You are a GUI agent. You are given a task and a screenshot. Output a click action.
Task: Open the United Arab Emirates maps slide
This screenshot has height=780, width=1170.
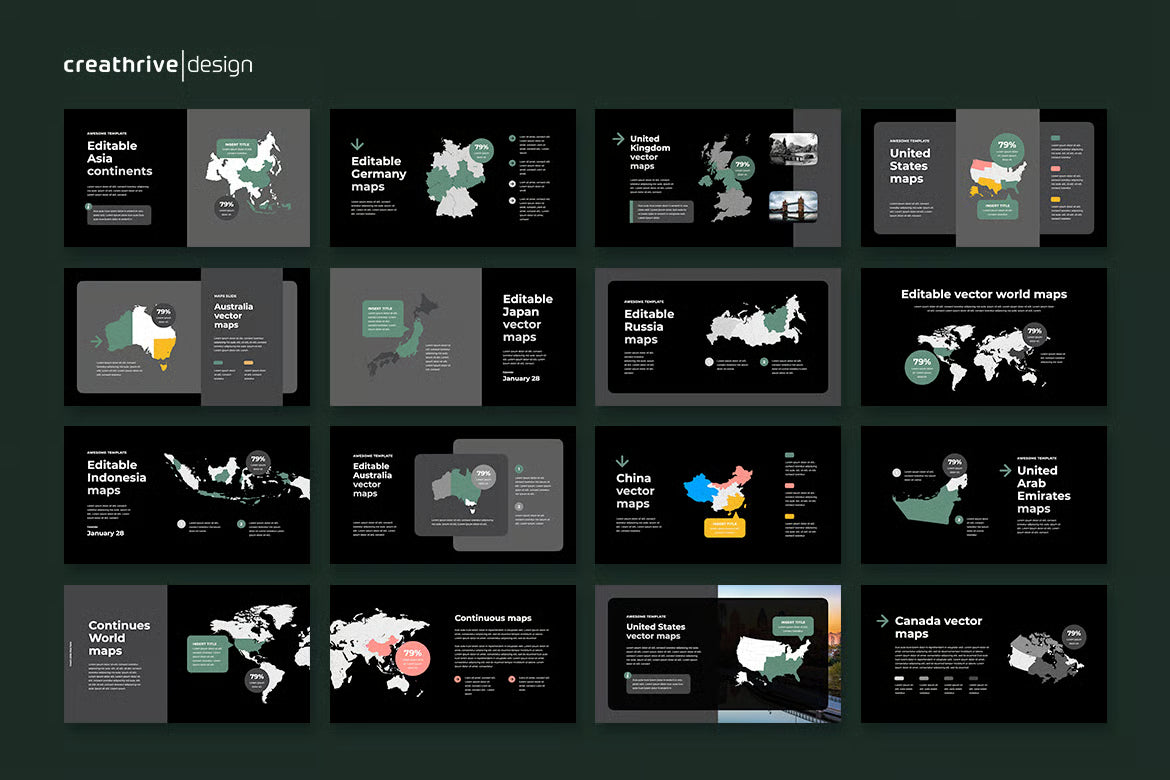983,495
